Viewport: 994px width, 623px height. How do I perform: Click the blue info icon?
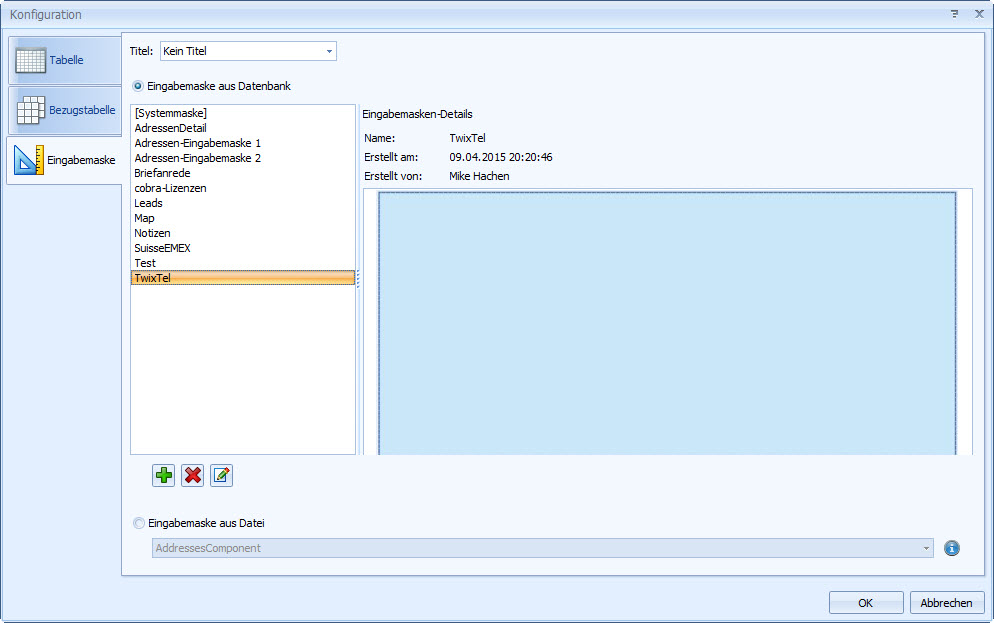[952, 548]
